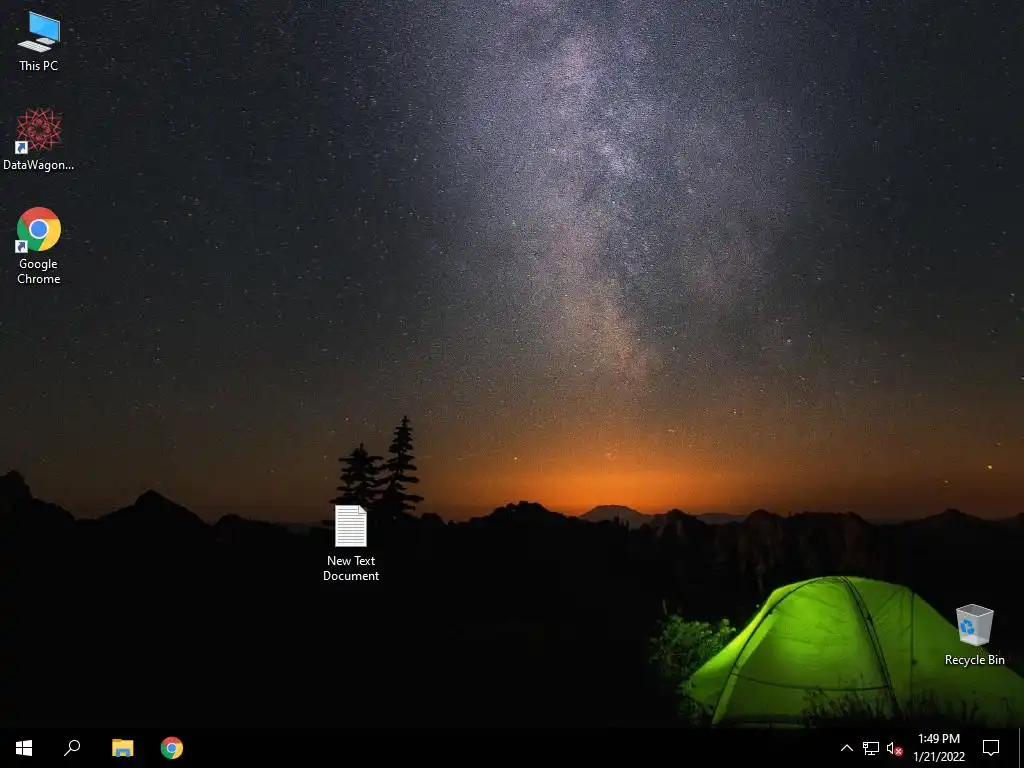Screen dimensions: 1024x768
Task: Open taskbar search magnifier
Action: (x=72, y=748)
